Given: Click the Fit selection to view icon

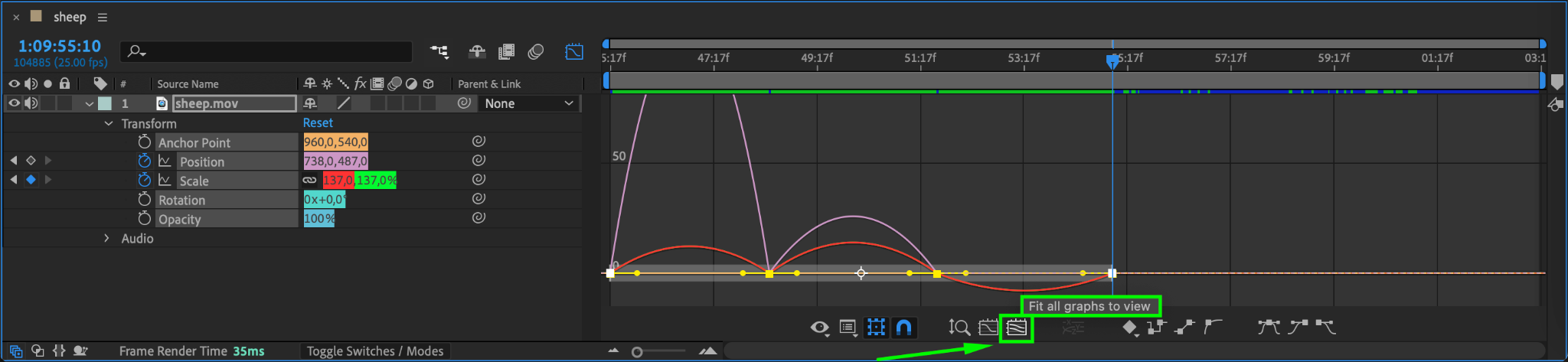Looking at the screenshot, I should 988,328.
